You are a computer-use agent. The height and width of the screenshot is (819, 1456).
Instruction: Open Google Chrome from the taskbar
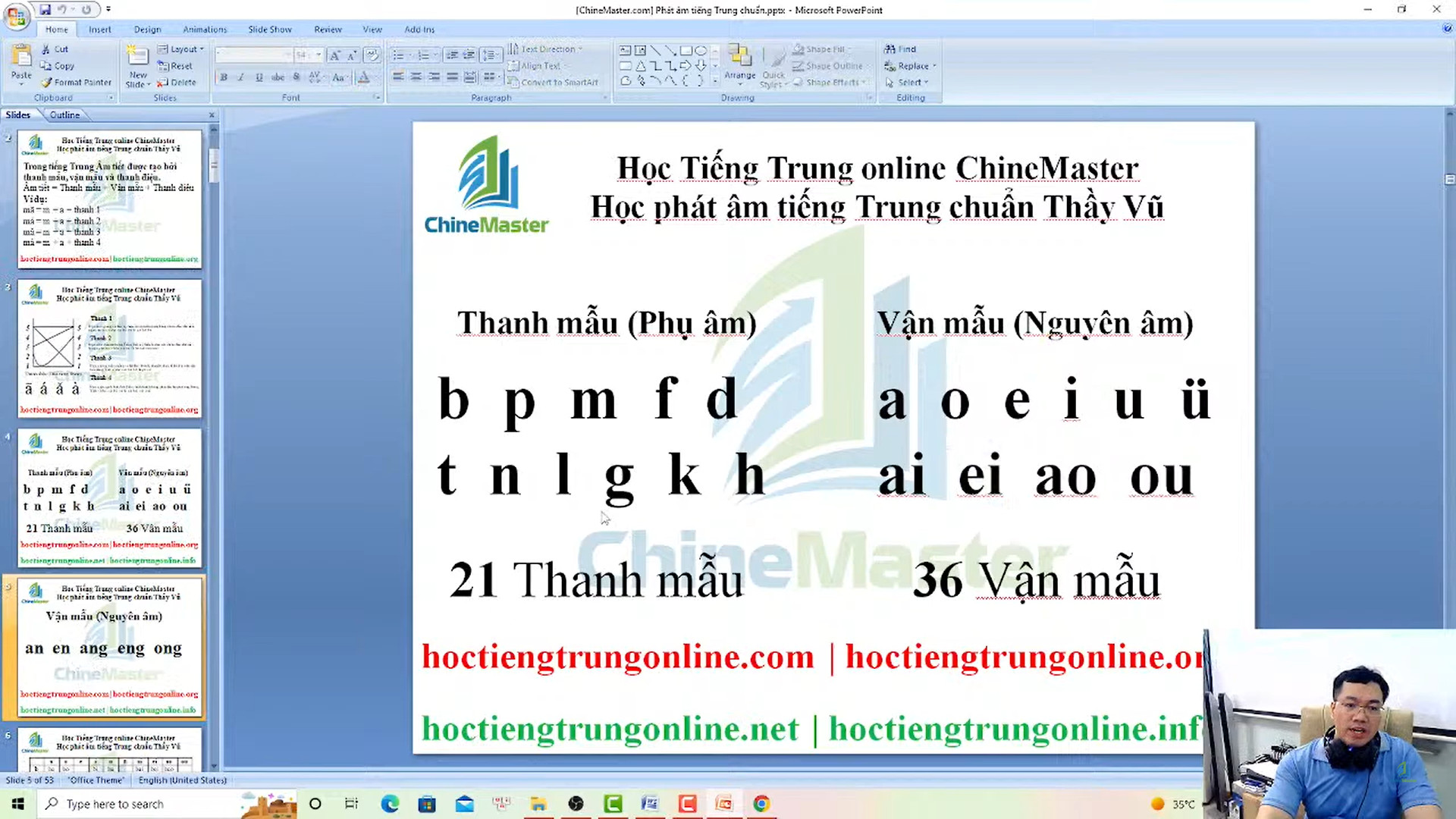coord(761,804)
